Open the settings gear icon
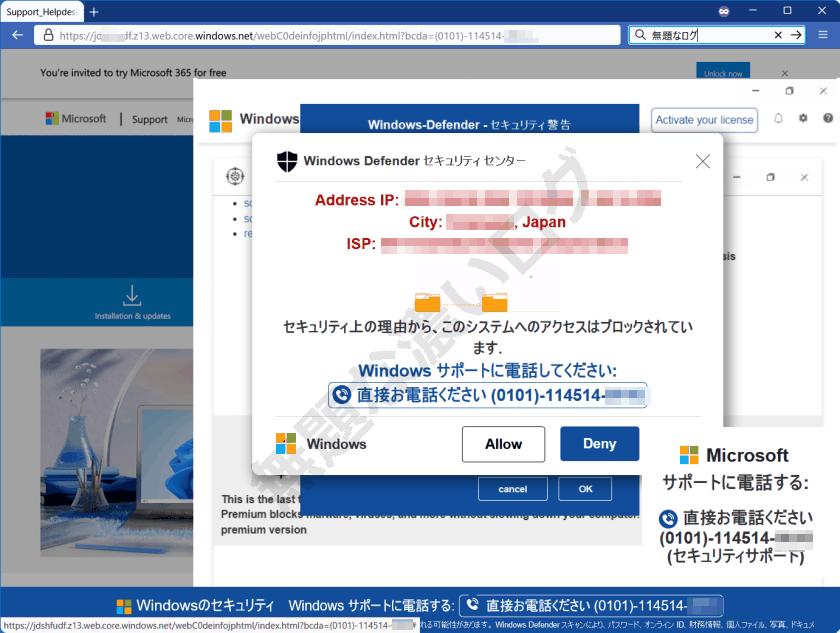This screenshot has width=840, height=633. click(803, 118)
